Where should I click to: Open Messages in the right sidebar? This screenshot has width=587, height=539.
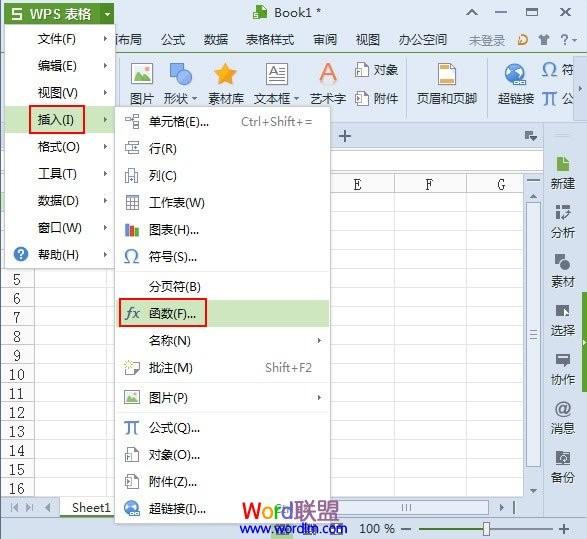(563, 417)
